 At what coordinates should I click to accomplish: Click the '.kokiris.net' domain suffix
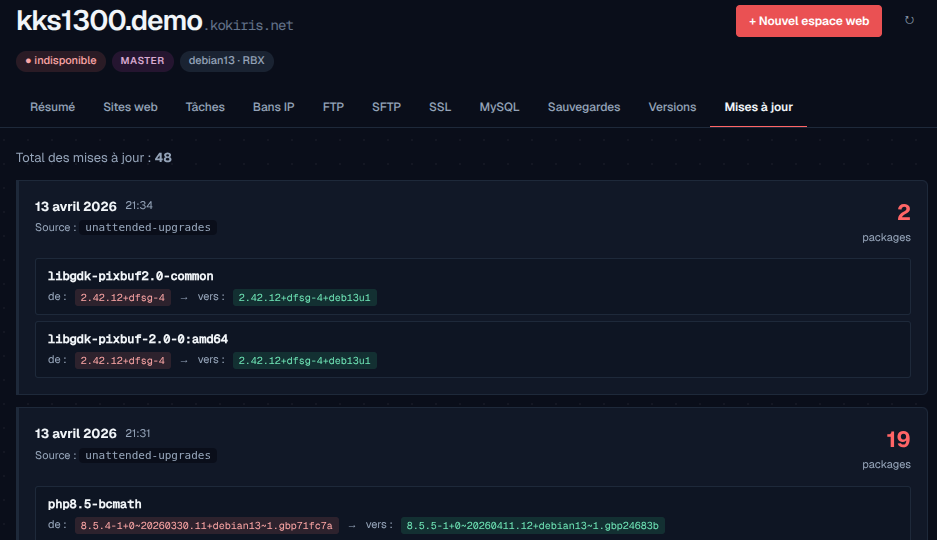click(x=250, y=25)
